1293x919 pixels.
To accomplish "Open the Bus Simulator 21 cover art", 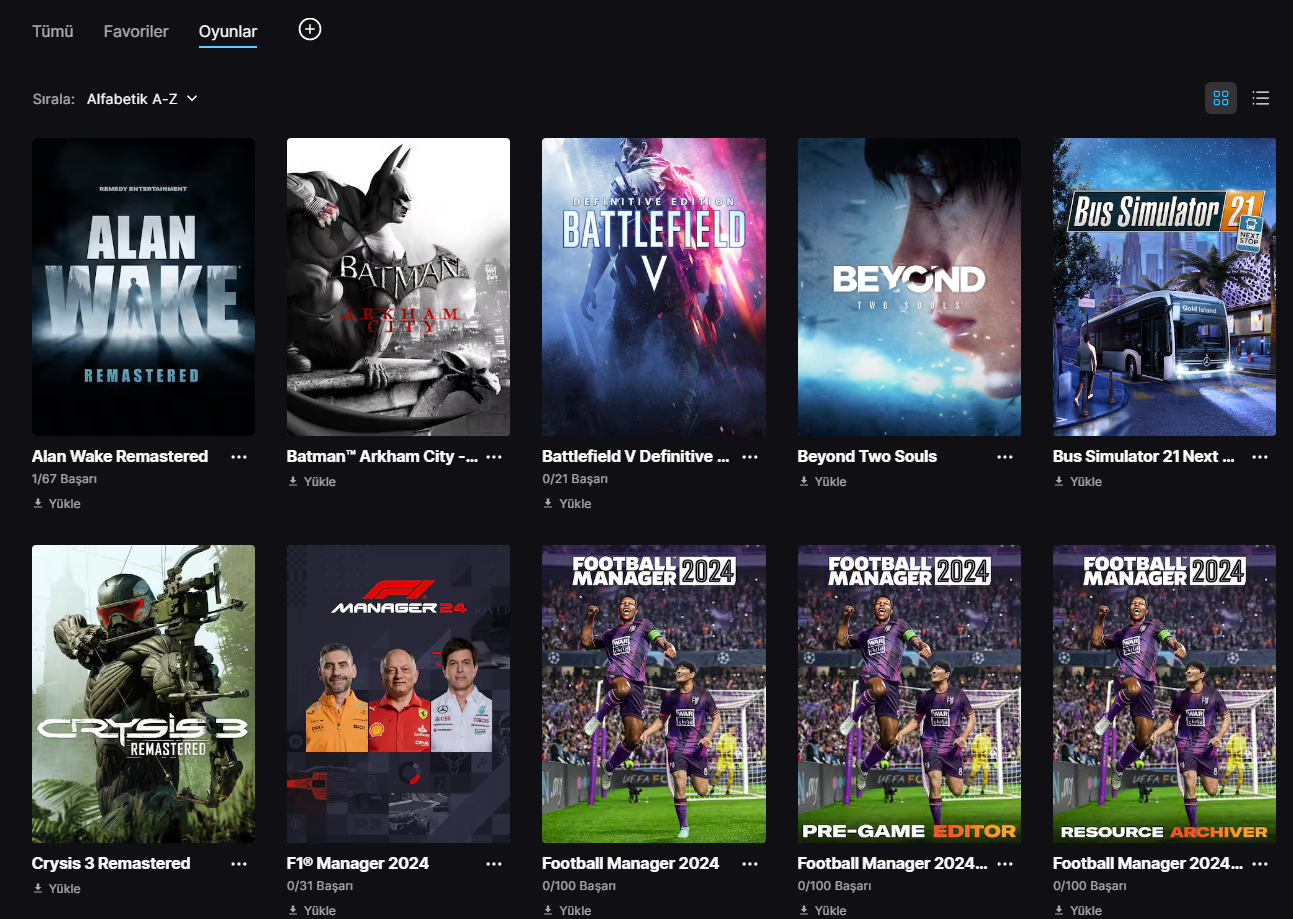I will [1164, 287].
